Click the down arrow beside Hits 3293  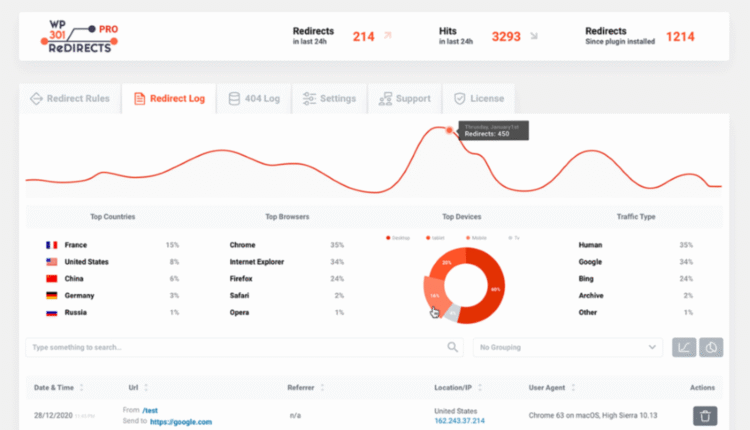pos(534,36)
